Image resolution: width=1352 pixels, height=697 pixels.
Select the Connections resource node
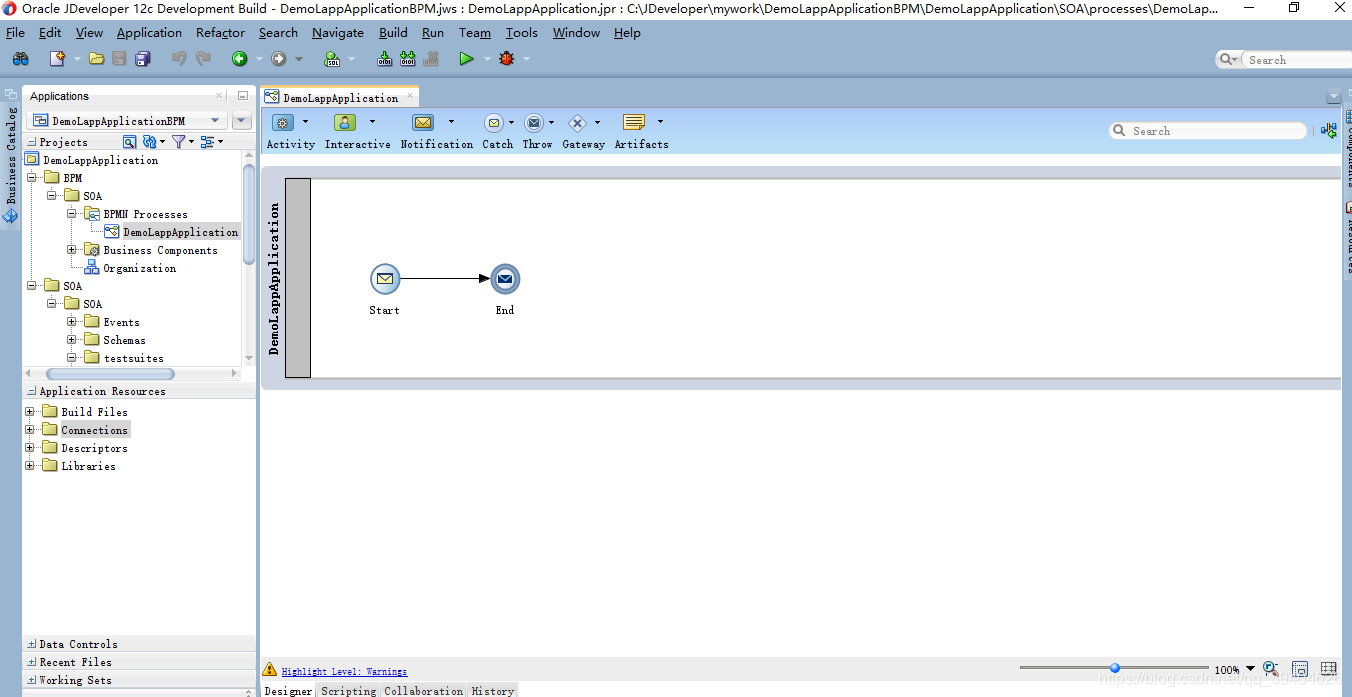[x=94, y=430]
